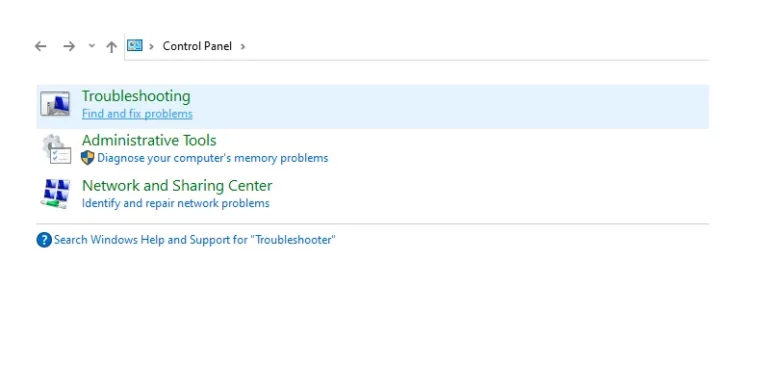Screen dimensions: 768x391
Task: Open the Troubleshooting heading
Action: coord(136,96)
